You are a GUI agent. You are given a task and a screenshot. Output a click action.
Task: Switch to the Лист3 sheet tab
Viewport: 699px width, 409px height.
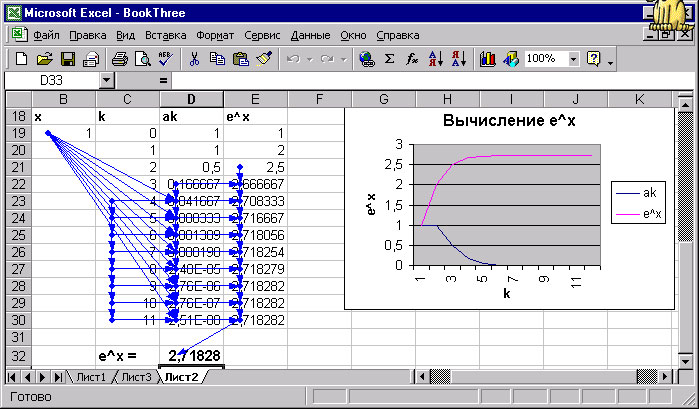(x=136, y=377)
